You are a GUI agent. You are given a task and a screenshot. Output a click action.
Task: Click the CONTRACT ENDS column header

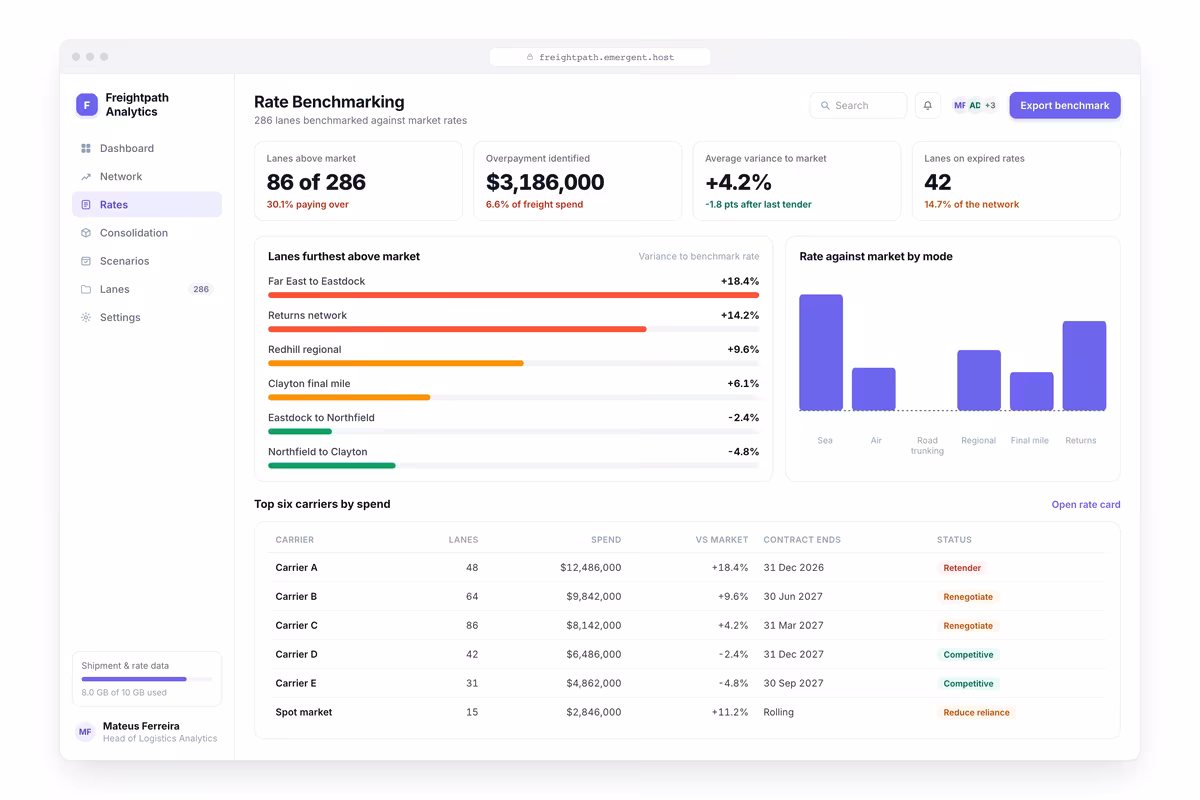click(x=802, y=540)
